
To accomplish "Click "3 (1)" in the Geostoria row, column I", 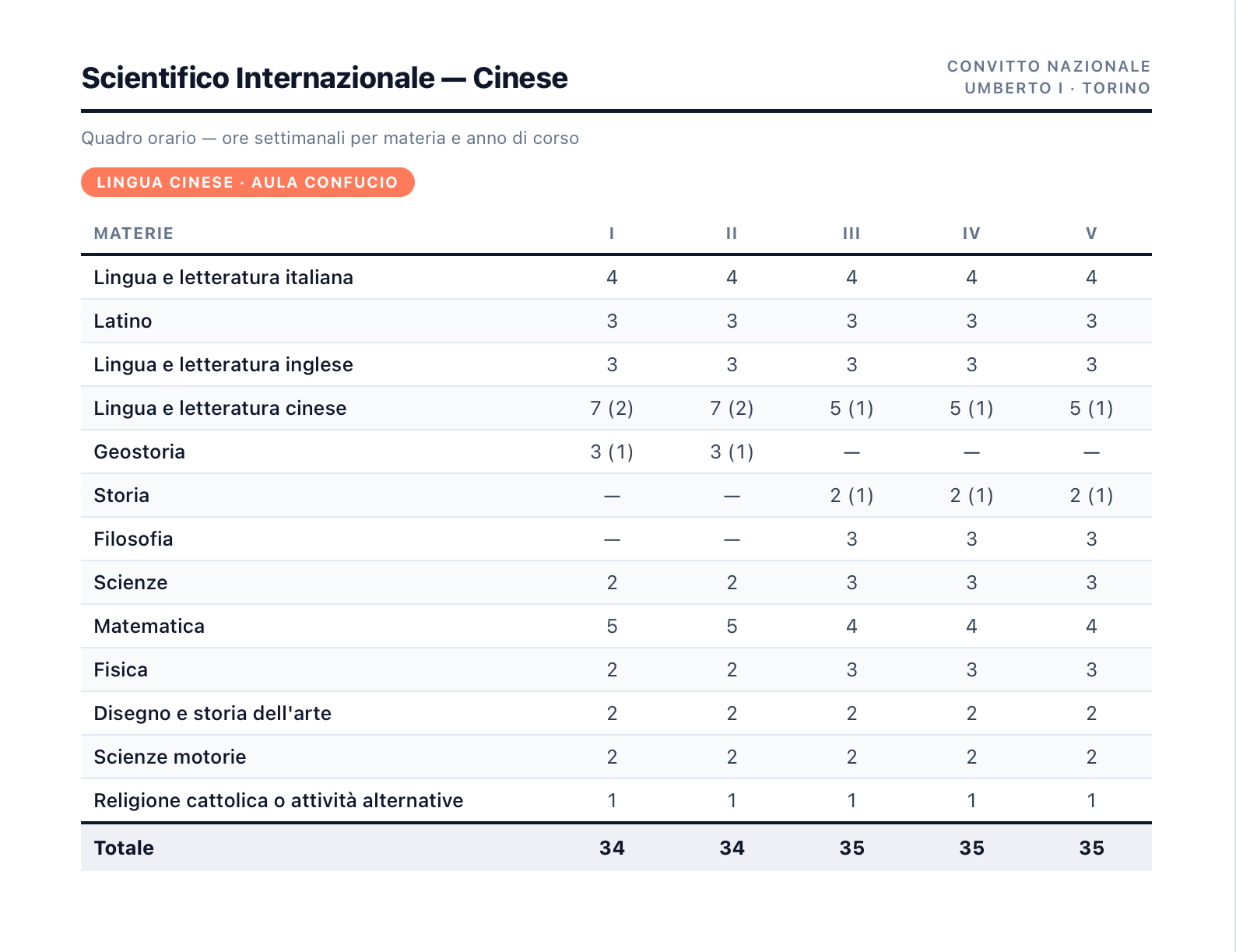I will pos(612,452).
